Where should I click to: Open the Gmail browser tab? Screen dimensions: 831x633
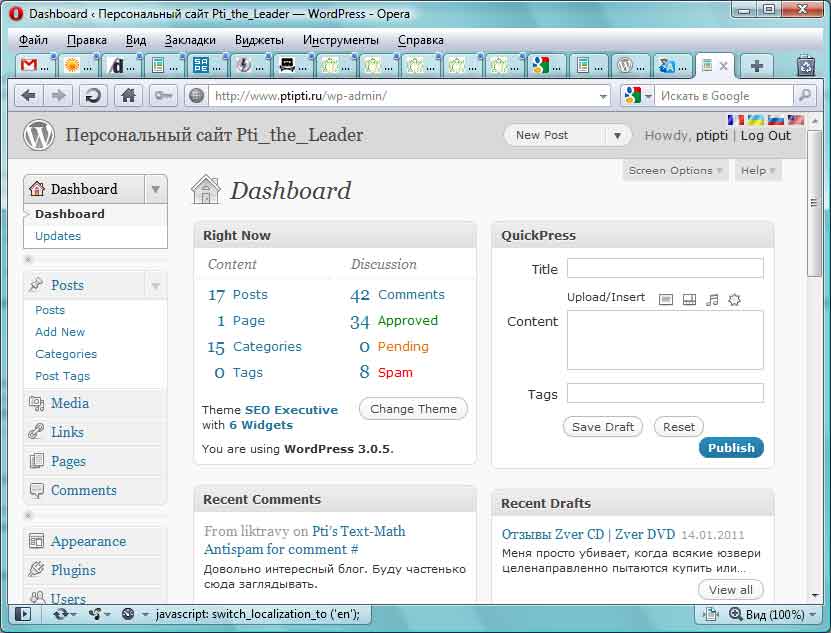tap(35, 66)
